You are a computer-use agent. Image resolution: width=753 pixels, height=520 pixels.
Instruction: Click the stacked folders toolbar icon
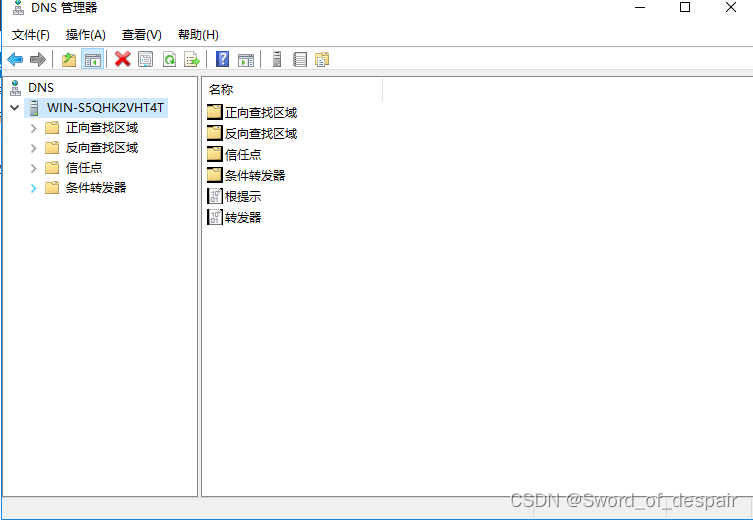pos(322,60)
